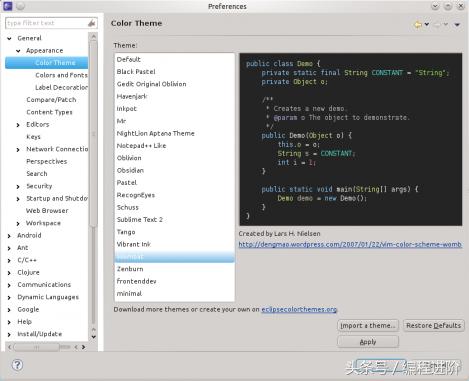Expand the Editors tree node
Screen dimensions: 469x381
(18, 125)
